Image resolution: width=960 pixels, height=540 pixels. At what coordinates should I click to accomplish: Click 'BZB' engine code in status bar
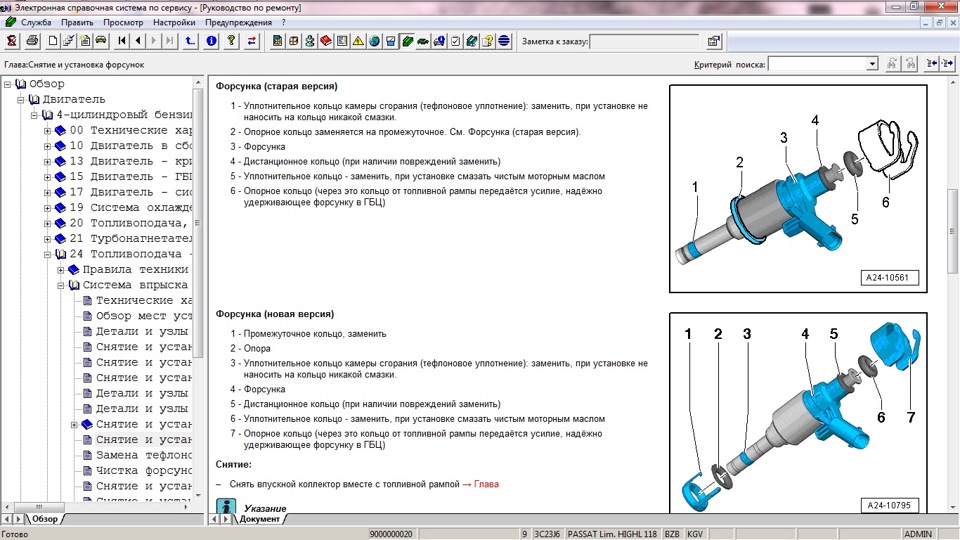(x=672, y=534)
